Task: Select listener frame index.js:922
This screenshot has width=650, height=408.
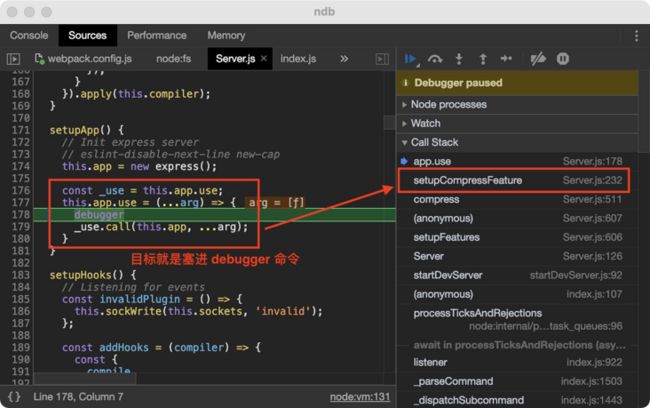Action: 517,362
